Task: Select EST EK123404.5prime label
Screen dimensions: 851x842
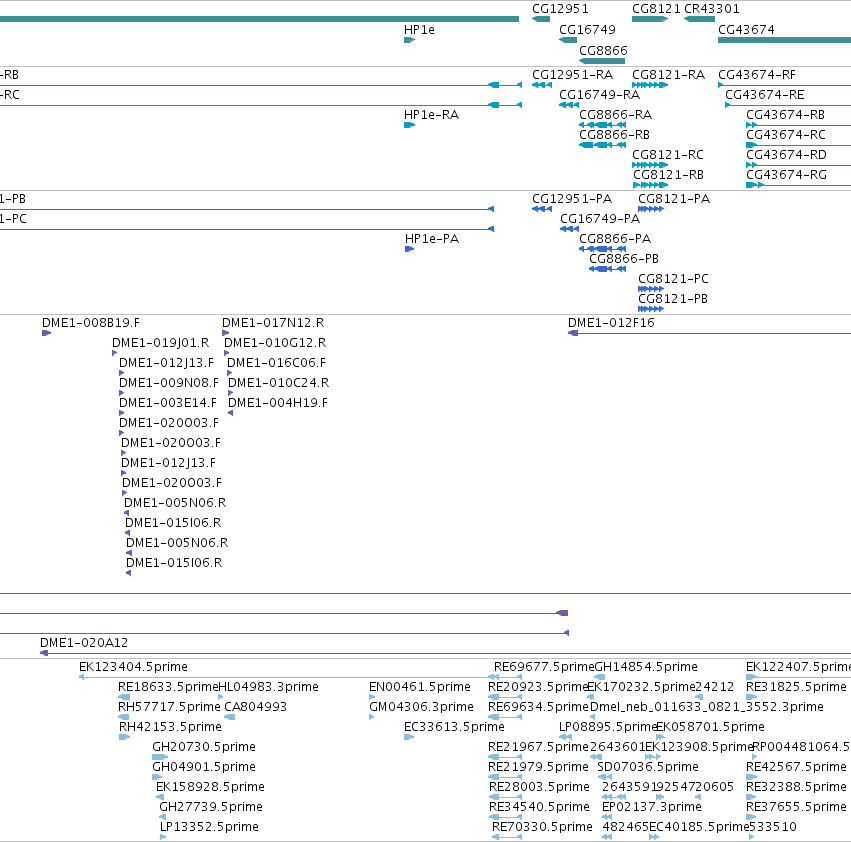Action: click(134, 667)
